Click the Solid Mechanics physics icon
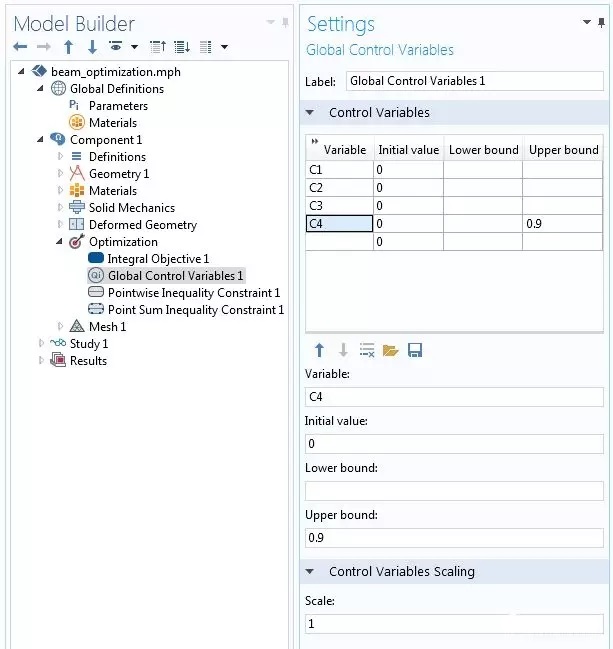Screen dimensions: 613x649 tap(77, 207)
